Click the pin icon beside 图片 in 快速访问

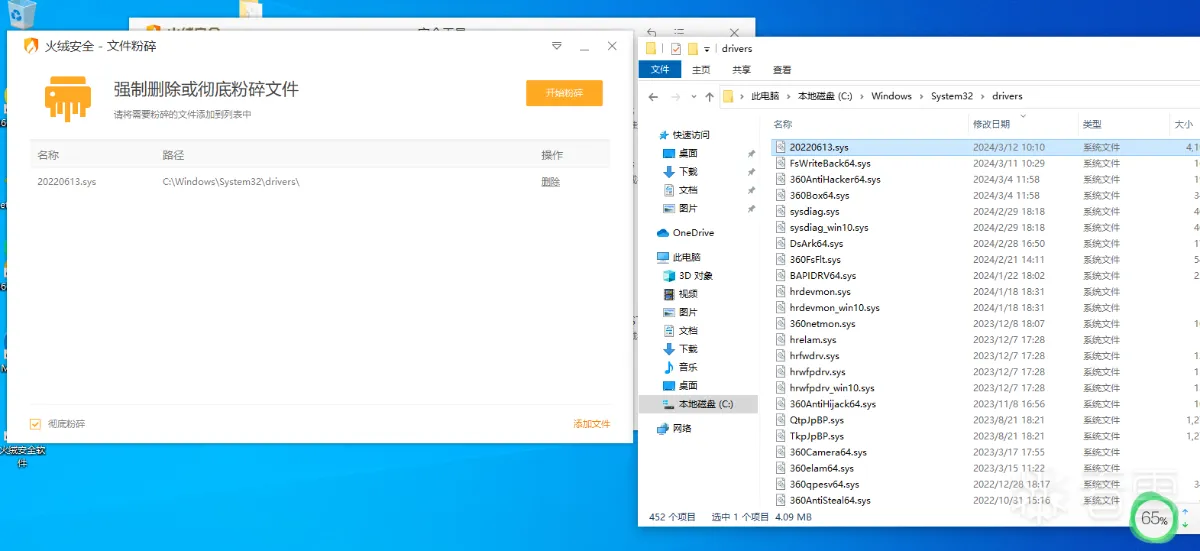(751, 208)
